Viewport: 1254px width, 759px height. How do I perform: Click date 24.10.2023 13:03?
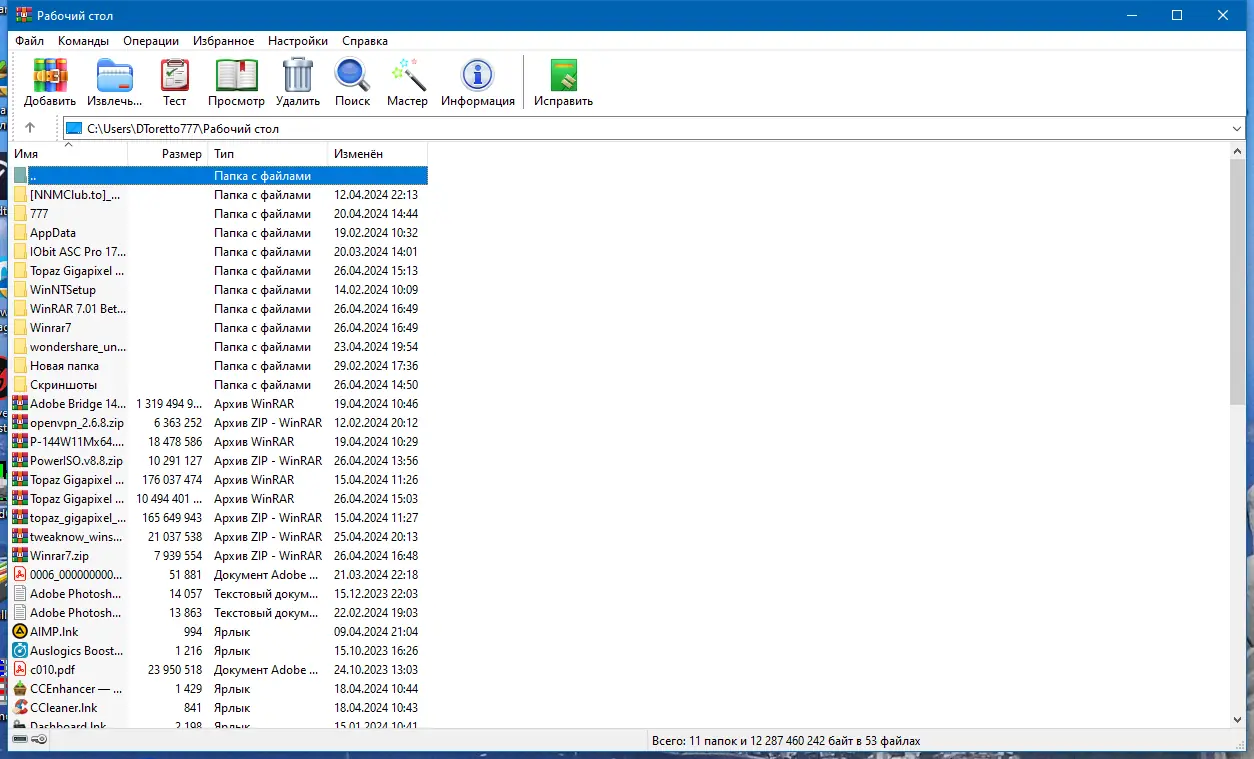coord(376,670)
